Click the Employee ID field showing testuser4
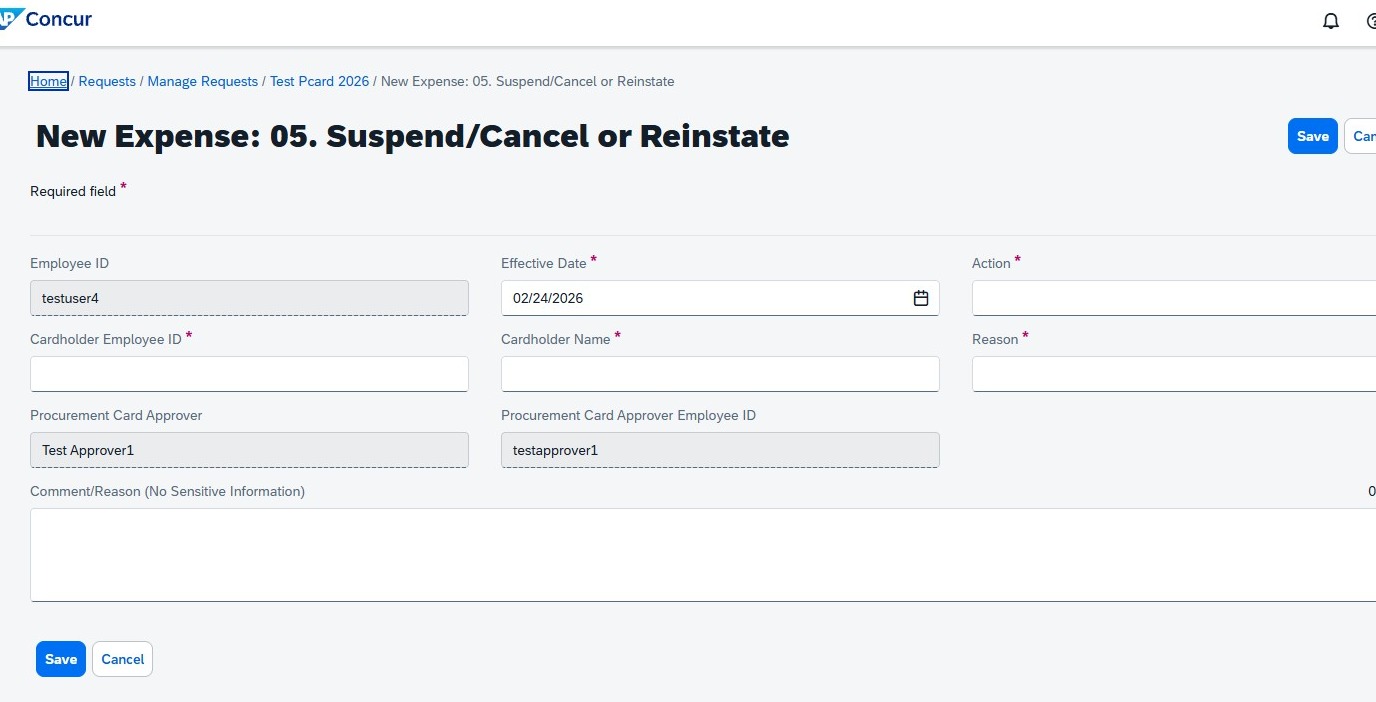 (249, 298)
